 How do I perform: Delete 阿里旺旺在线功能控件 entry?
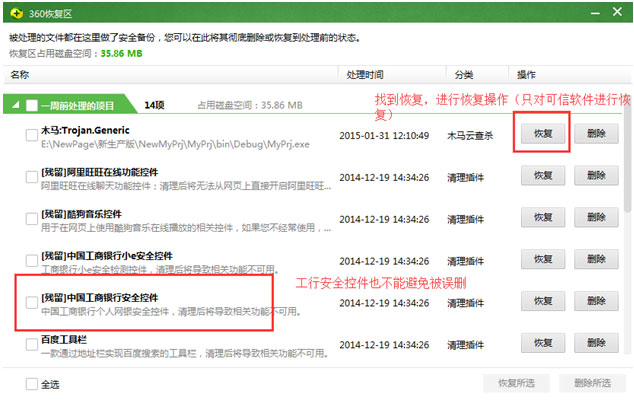pos(596,176)
